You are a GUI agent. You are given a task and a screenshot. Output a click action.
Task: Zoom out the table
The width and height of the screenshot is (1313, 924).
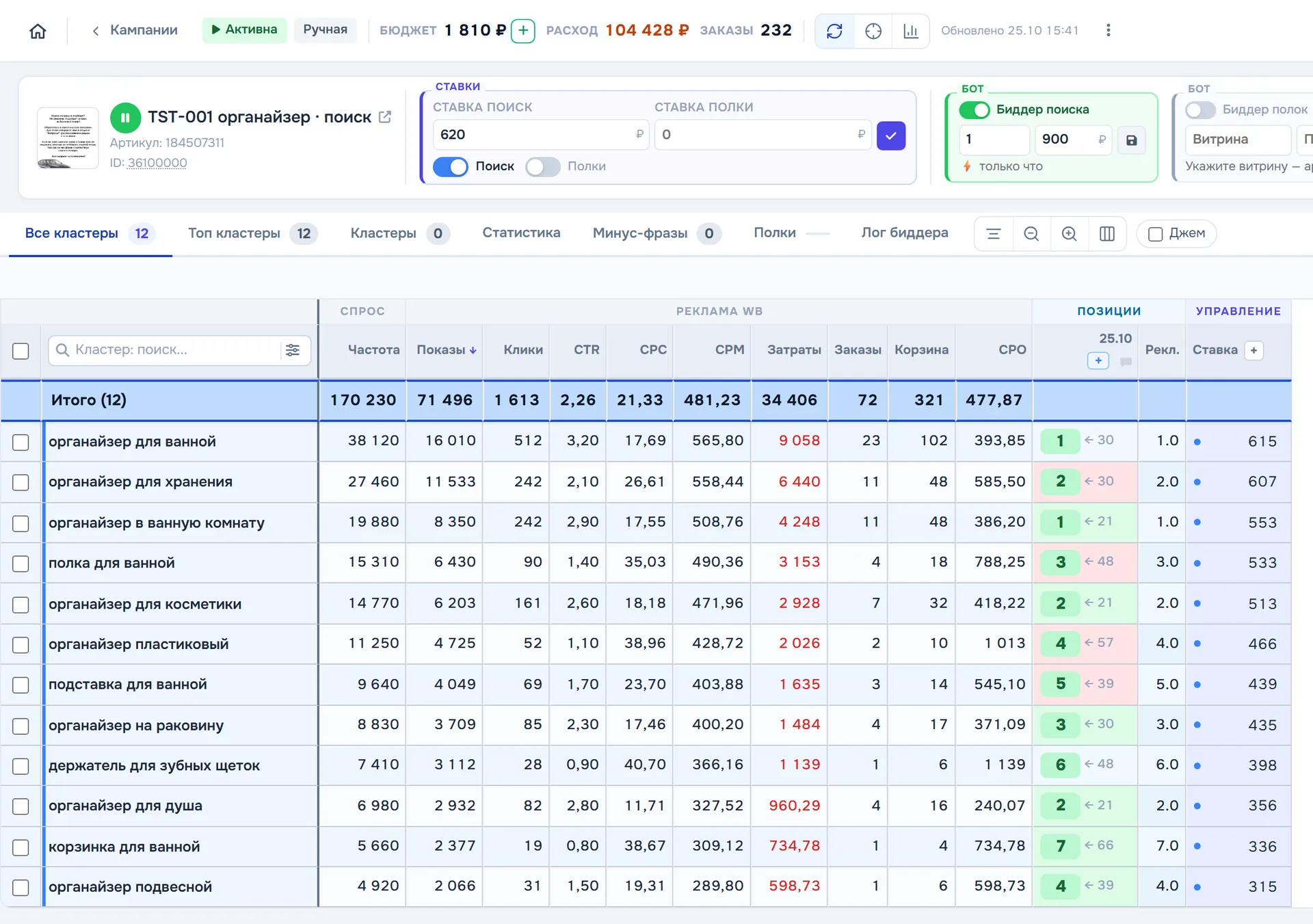tap(1031, 234)
